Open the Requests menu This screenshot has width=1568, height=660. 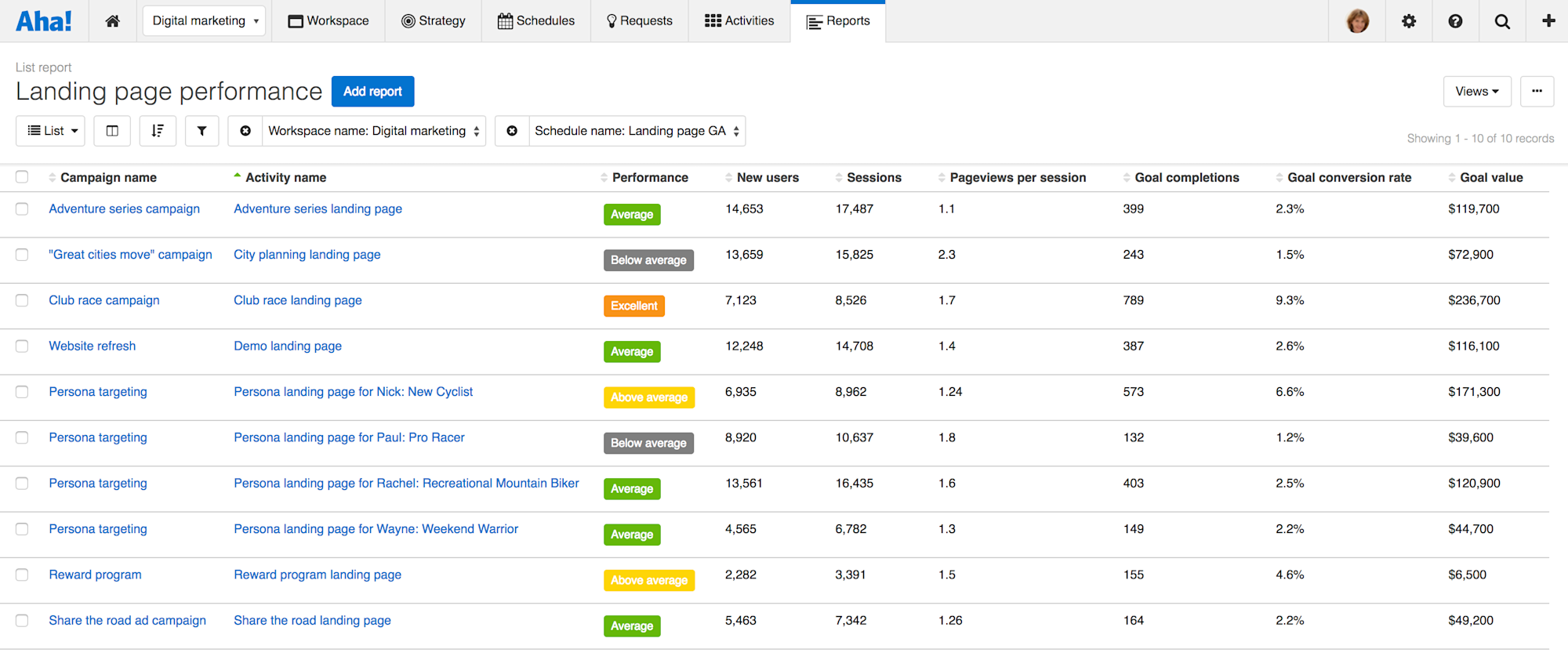[x=640, y=21]
